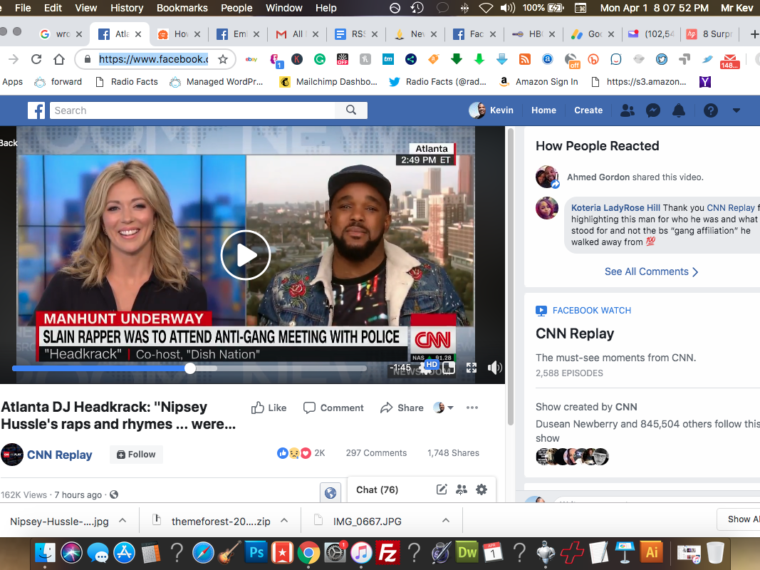Image resolution: width=760 pixels, height=570 pixels.
Task: Switch to the Gmail All tab
Action: point(296,34)
